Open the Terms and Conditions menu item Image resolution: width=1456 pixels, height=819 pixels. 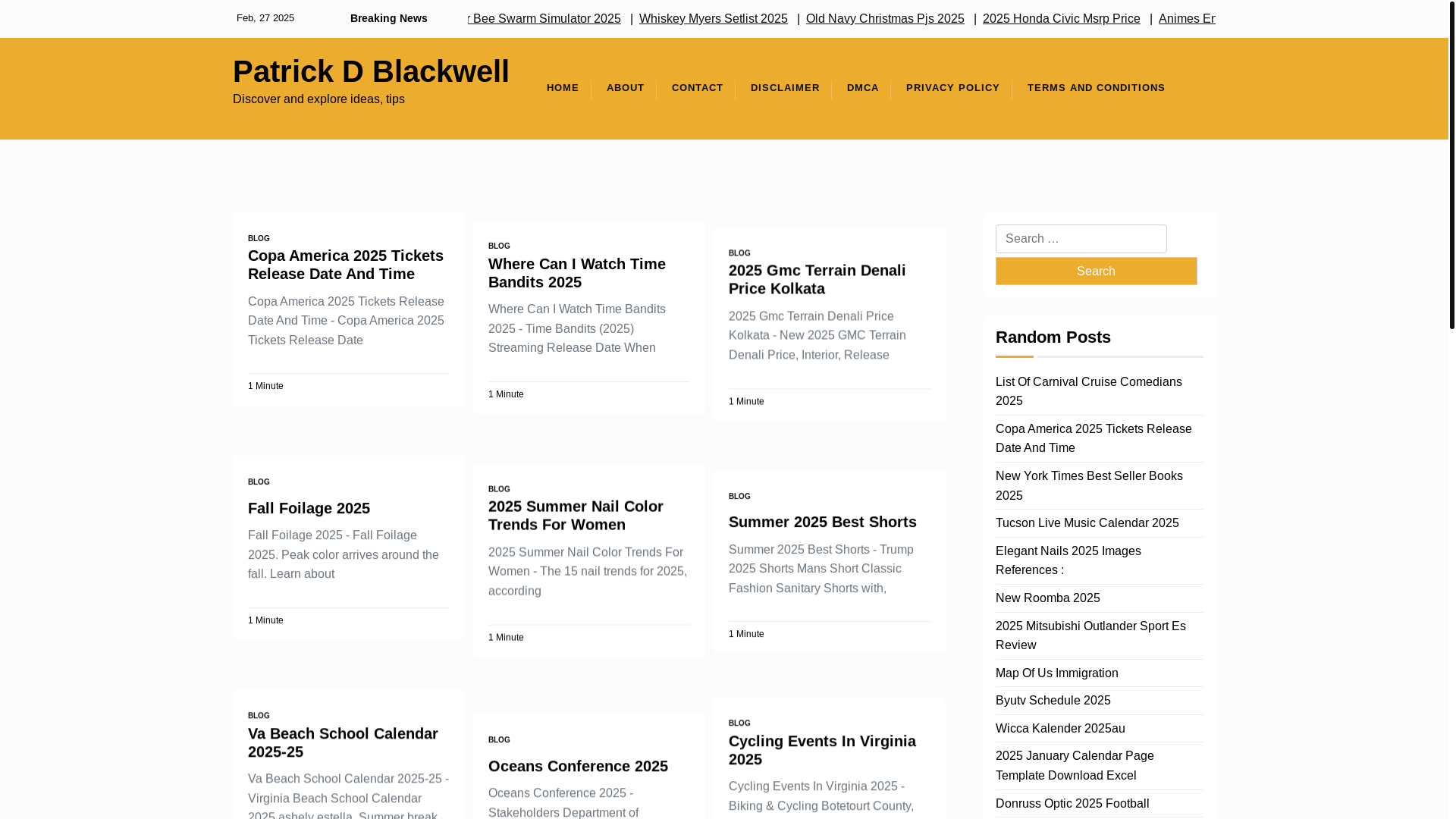coord(1096,88)
